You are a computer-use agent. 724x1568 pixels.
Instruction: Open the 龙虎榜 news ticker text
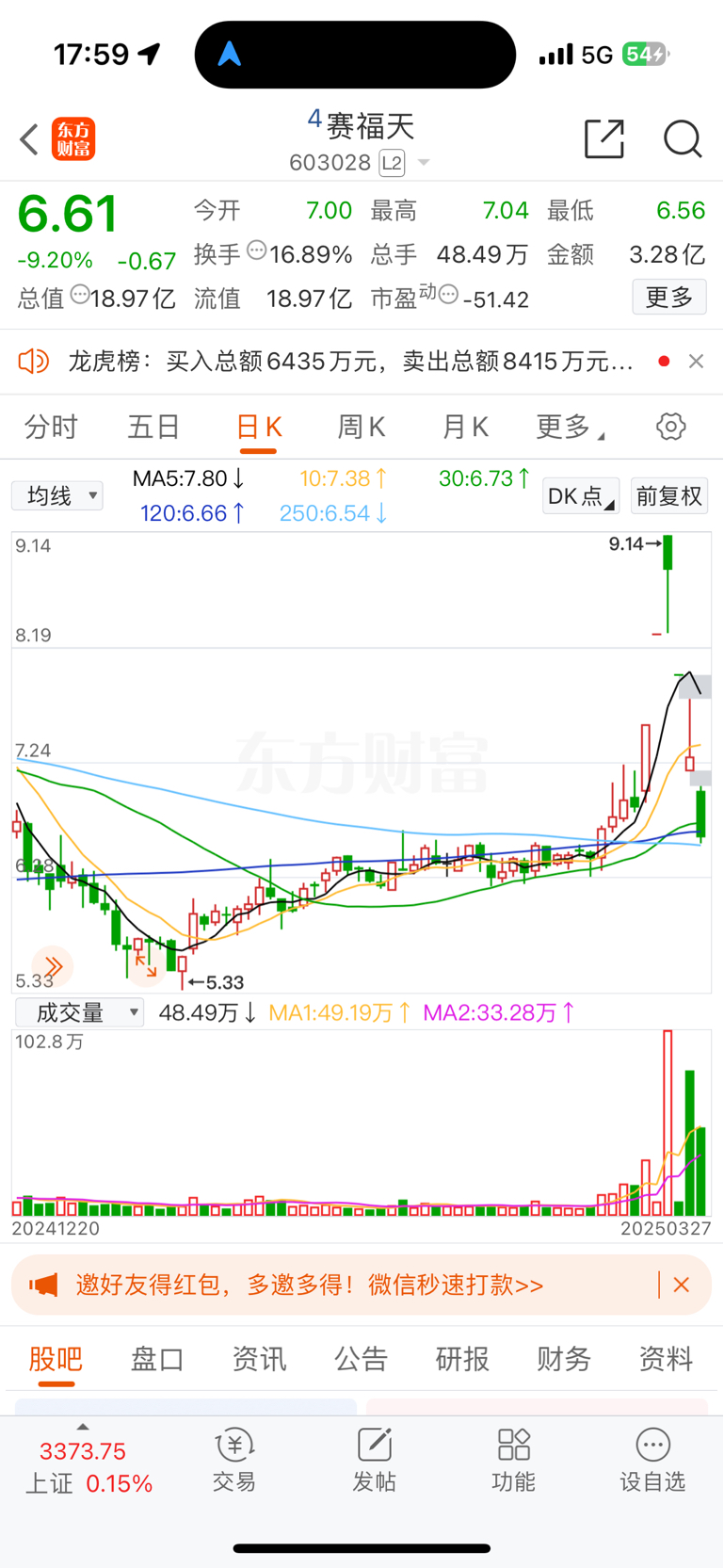click(350, 362)
